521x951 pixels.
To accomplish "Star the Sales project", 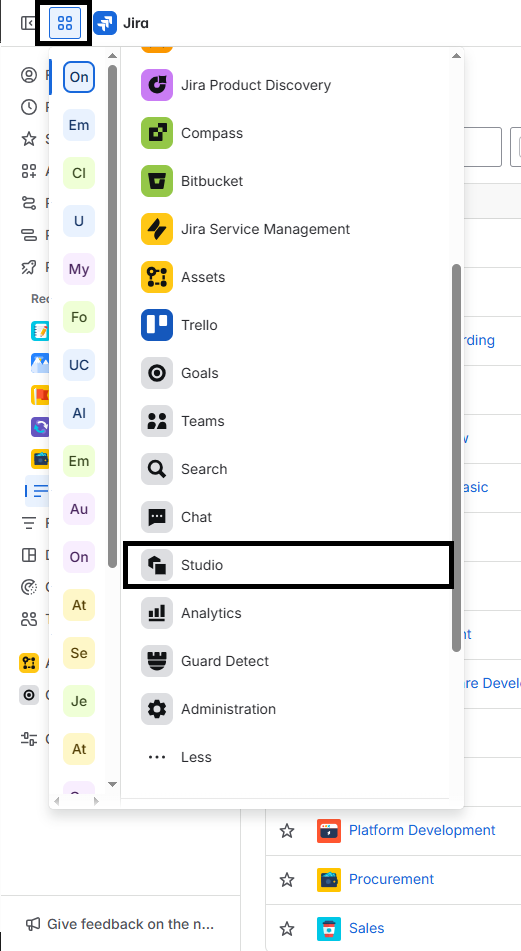I will pyautogui.click(x=287, y=929).
